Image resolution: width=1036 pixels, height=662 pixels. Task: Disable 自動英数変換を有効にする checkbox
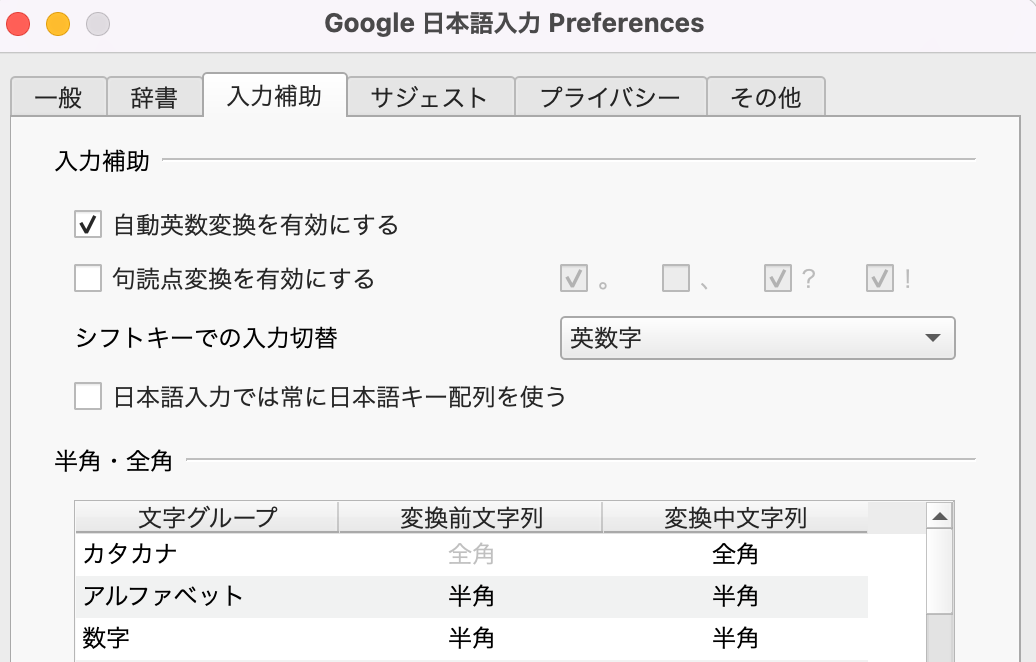pyautogui.click(x=88, y=225)
